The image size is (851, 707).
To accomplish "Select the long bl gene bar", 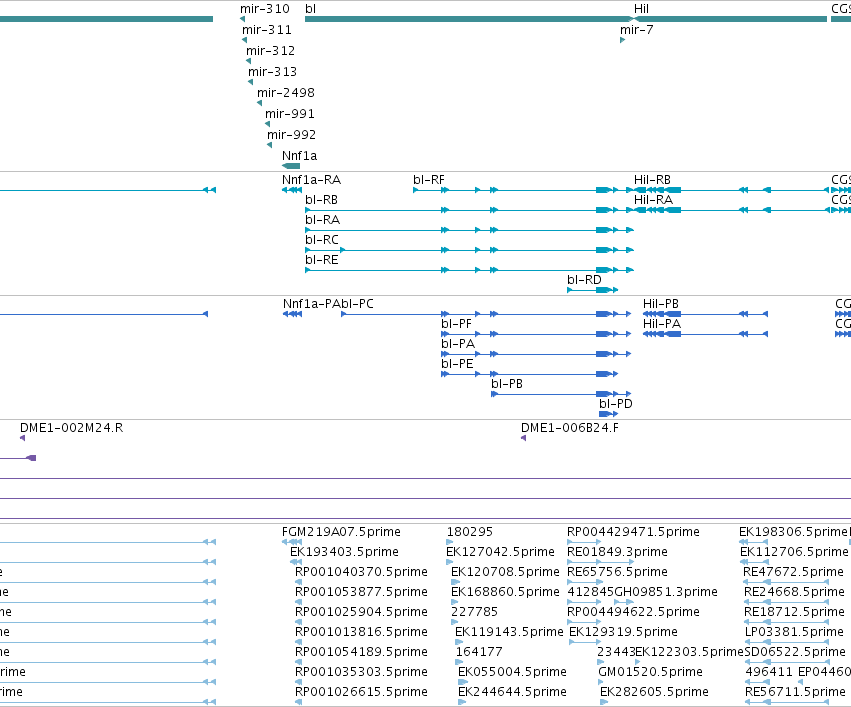I will (469, 19).
